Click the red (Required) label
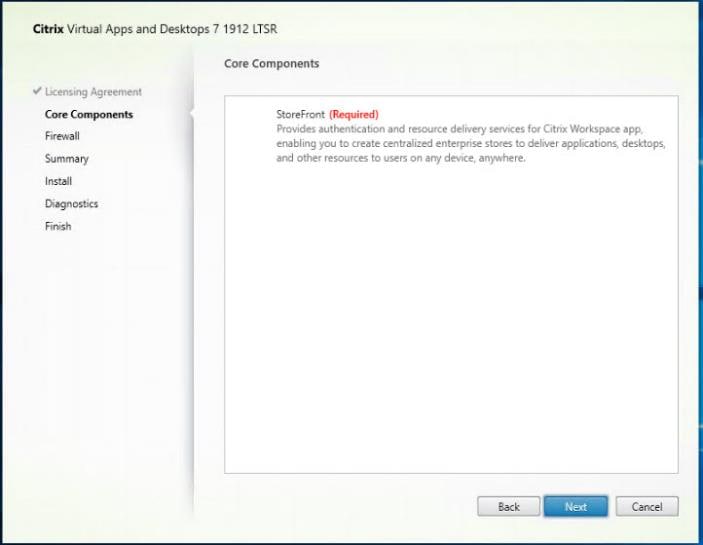 click(x=354, y=114)
